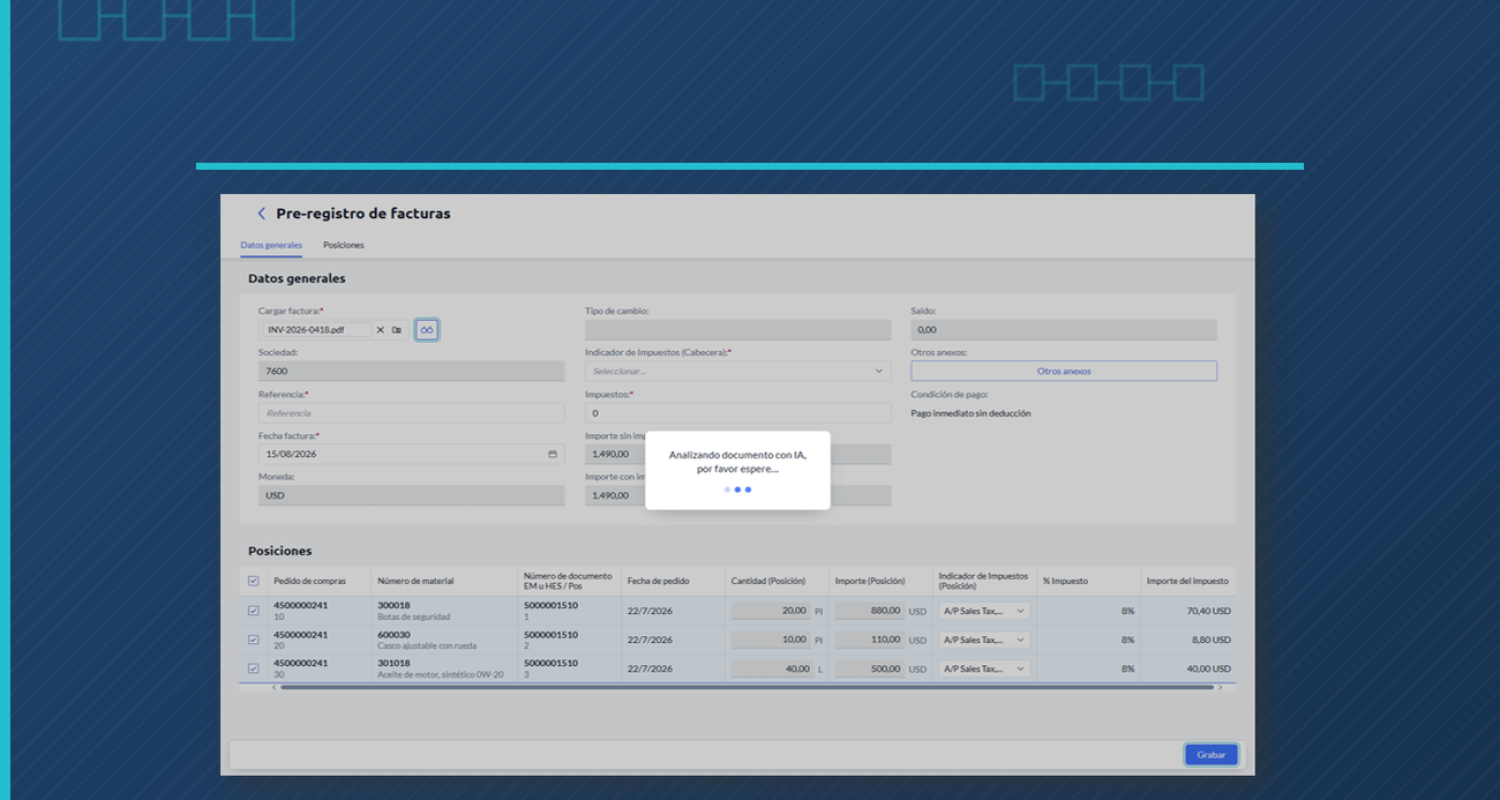1500x800 pixels.
Task: Click right arrow of positions horizontal scrollbar
Action: coord(1220,688)
